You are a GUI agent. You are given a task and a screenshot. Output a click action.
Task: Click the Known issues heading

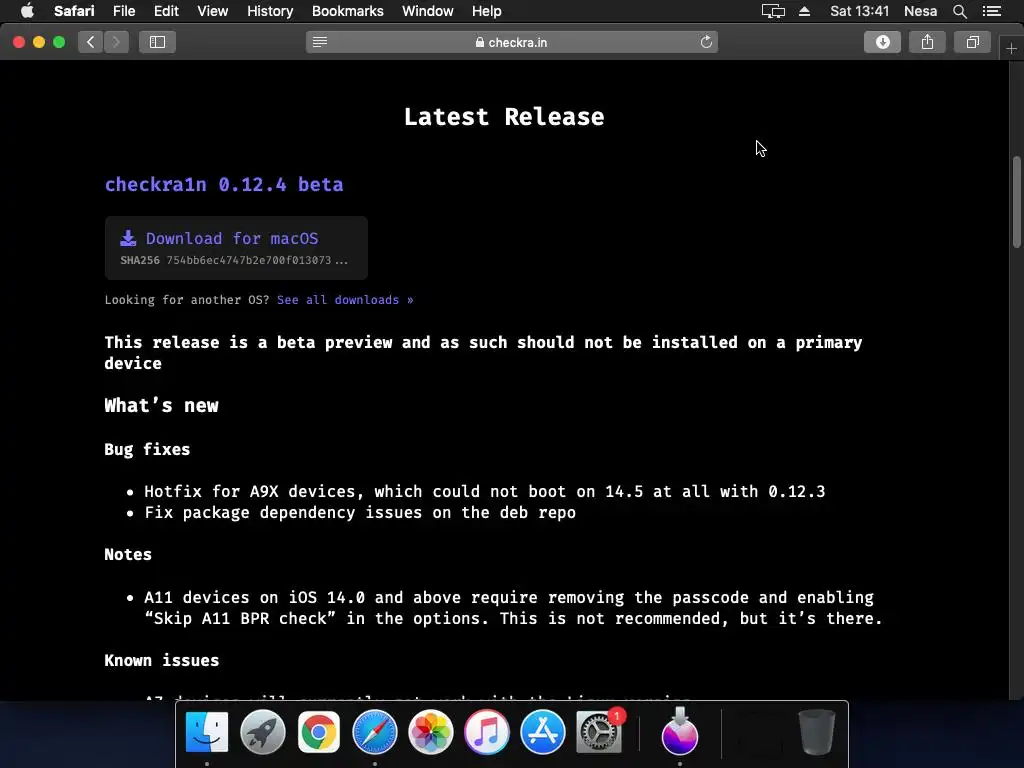coord(161,660)
